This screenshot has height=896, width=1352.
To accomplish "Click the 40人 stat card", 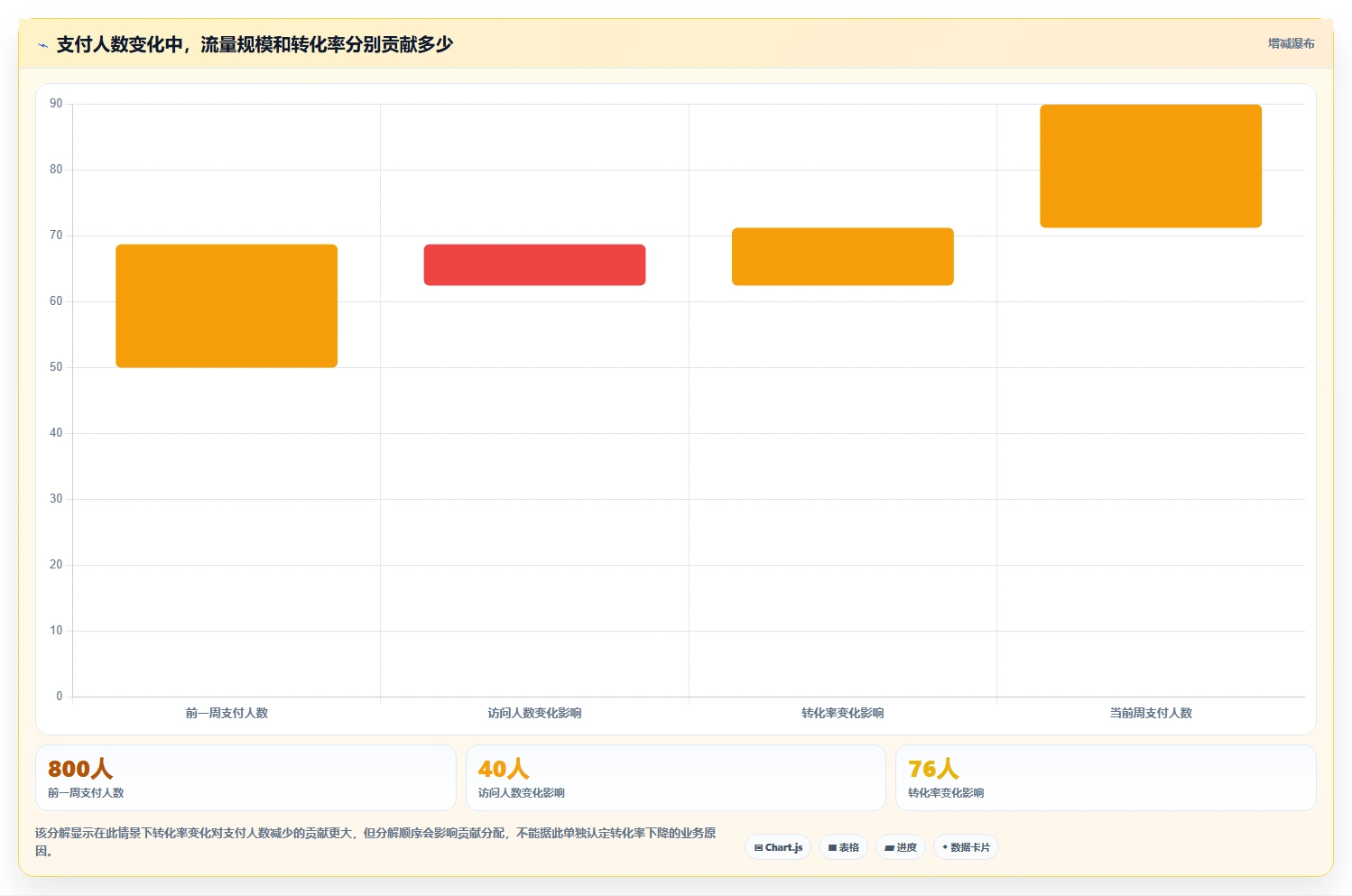I will (x=676, y=778).
